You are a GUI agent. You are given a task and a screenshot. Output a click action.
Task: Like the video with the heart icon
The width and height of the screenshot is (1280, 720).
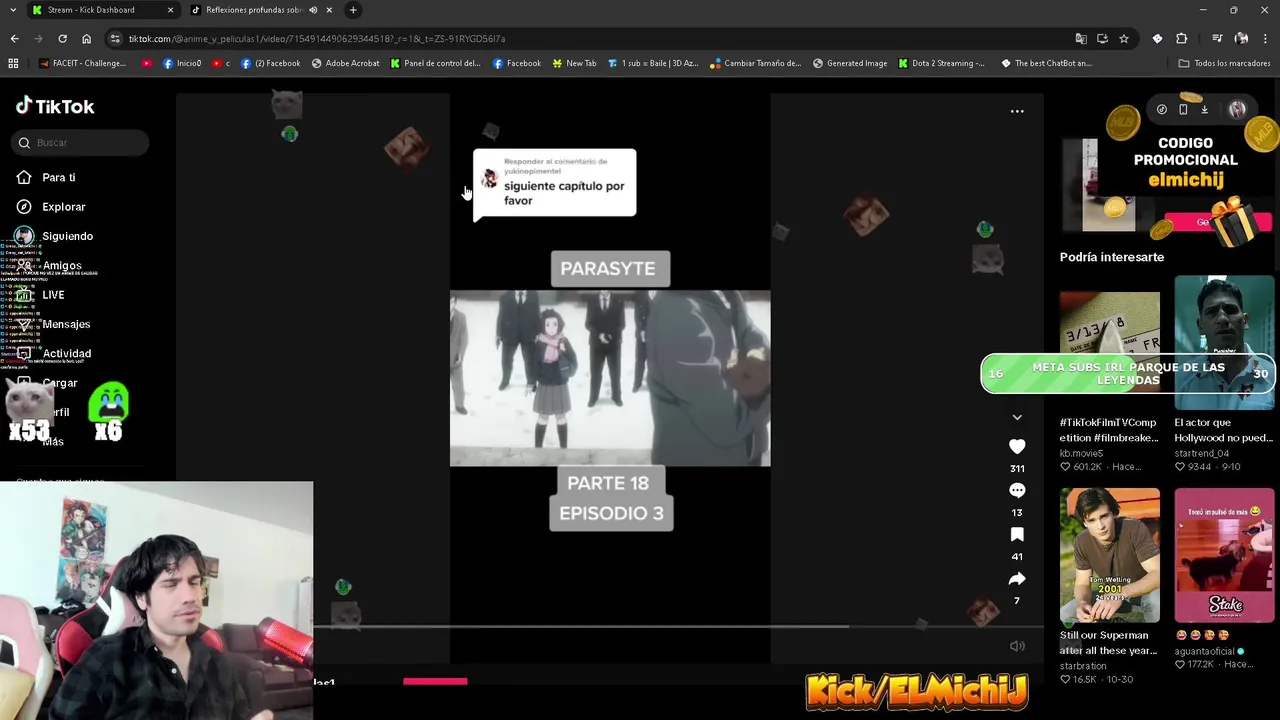(1017, 447)
